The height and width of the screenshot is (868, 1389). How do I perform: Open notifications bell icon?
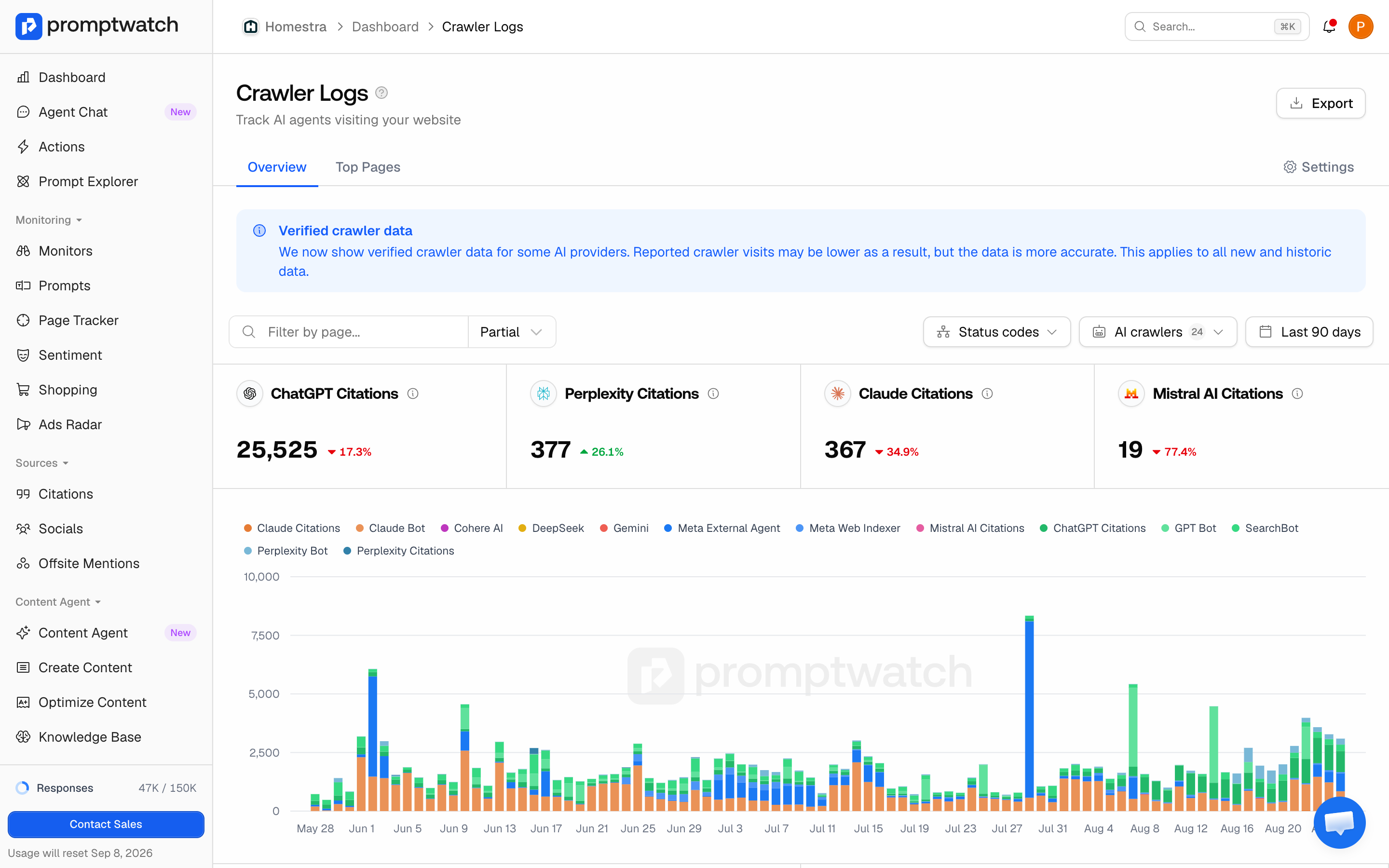(x=1329, y=27)
